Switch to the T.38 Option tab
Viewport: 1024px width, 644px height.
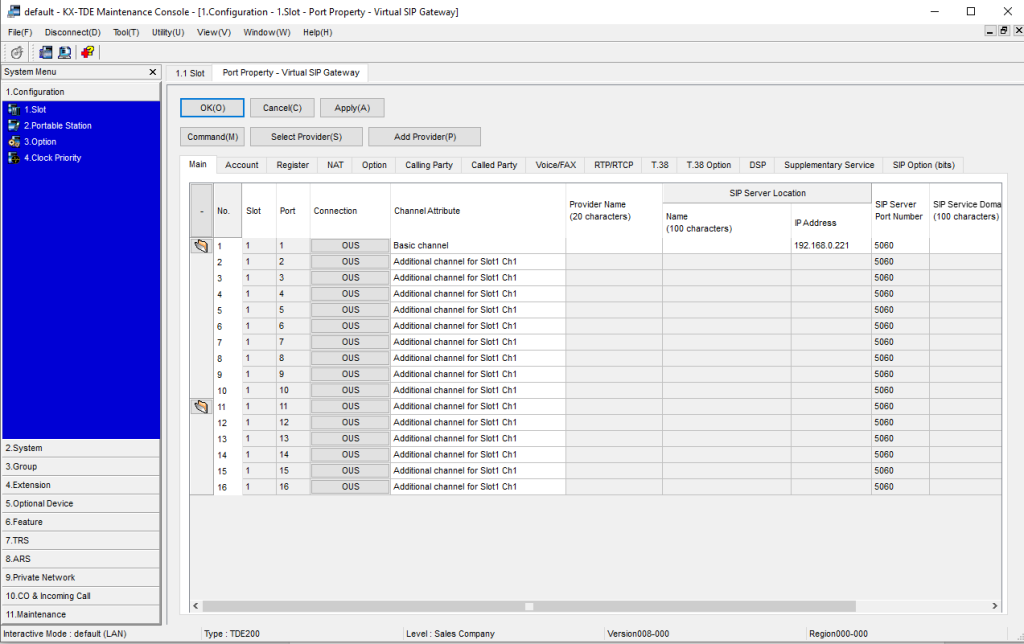click(709, 165)
